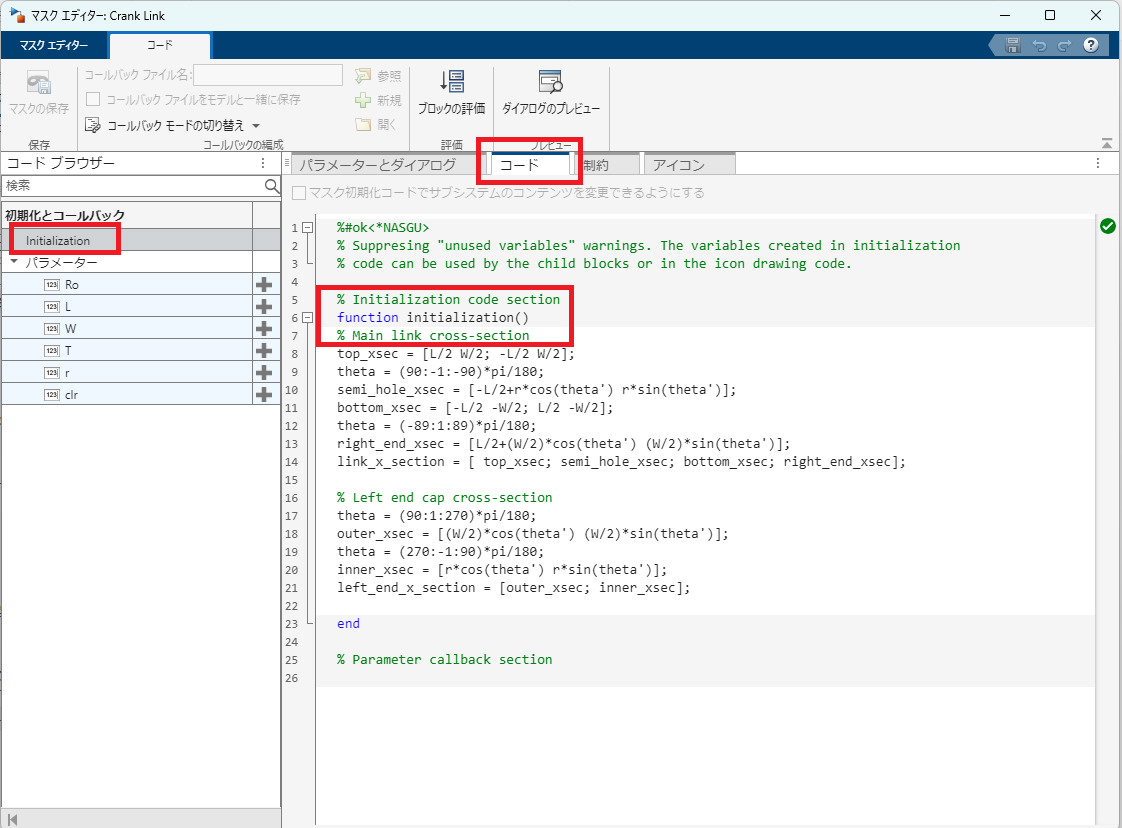Collapse the パラメーター tree node
The height and width of the screenshot is (828, 1122).
(x=14, y=262)
